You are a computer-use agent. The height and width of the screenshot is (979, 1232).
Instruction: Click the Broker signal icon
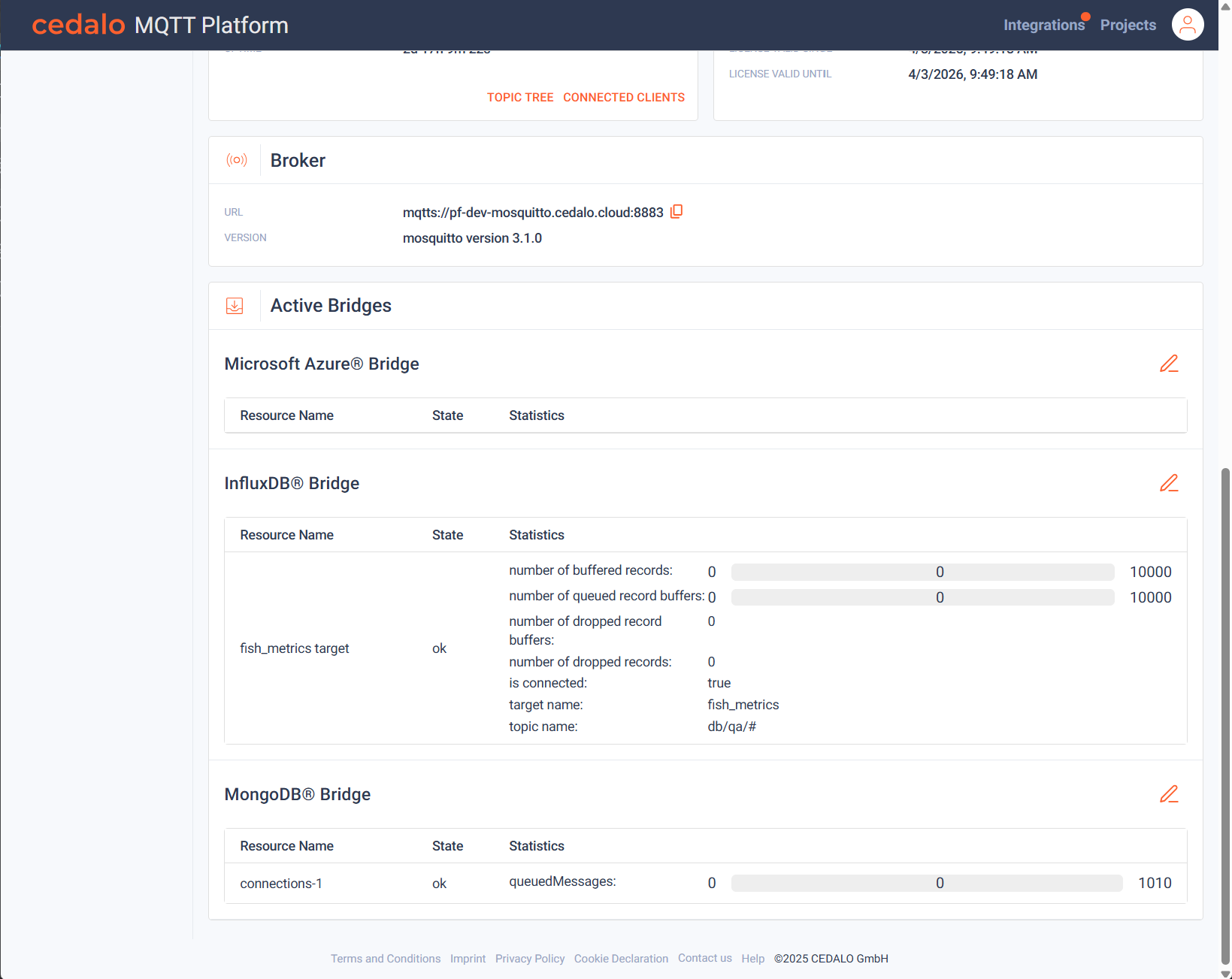tap(237, 160)
